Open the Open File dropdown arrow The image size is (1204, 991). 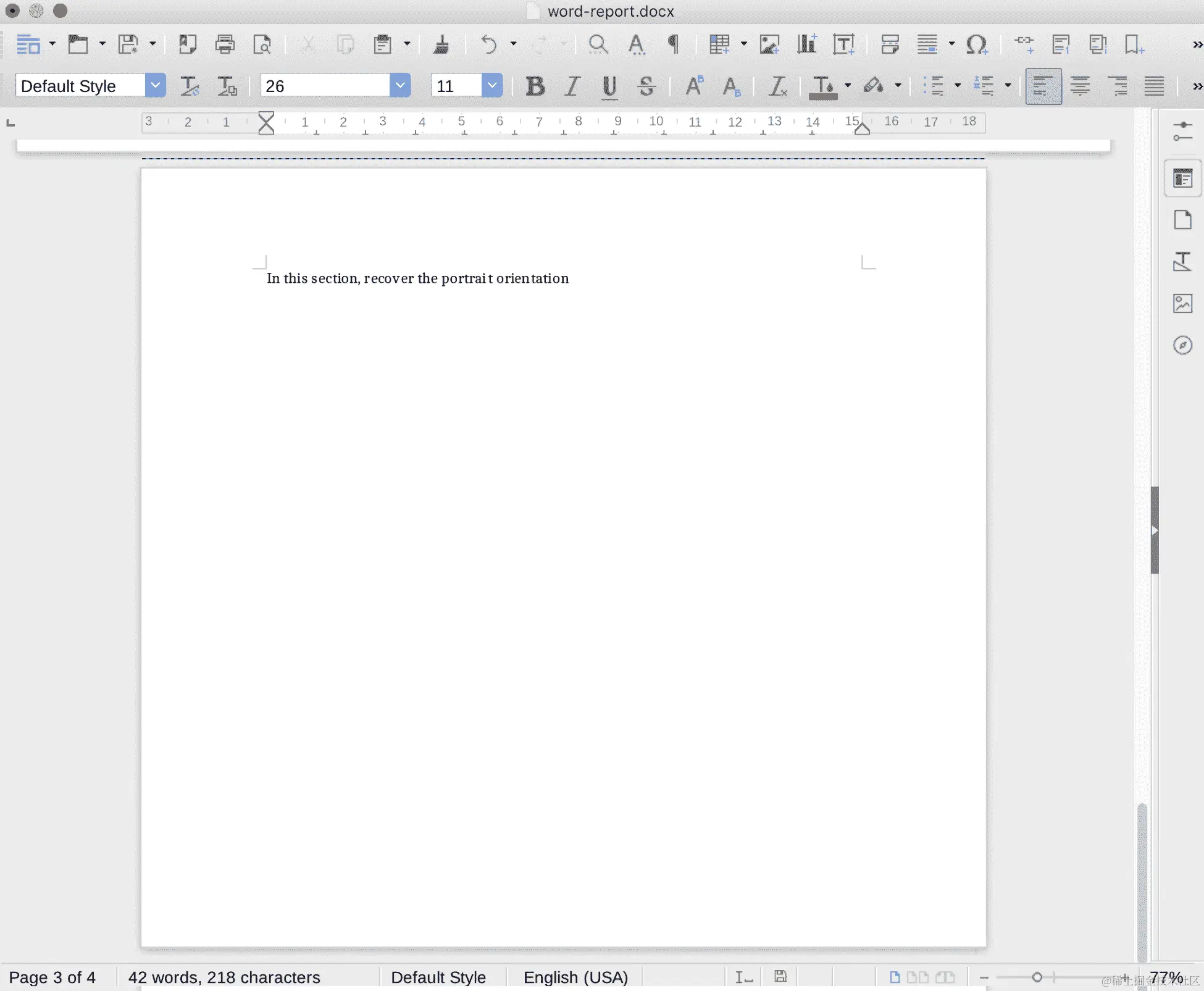pyautogui.click(x=102, y=44)
